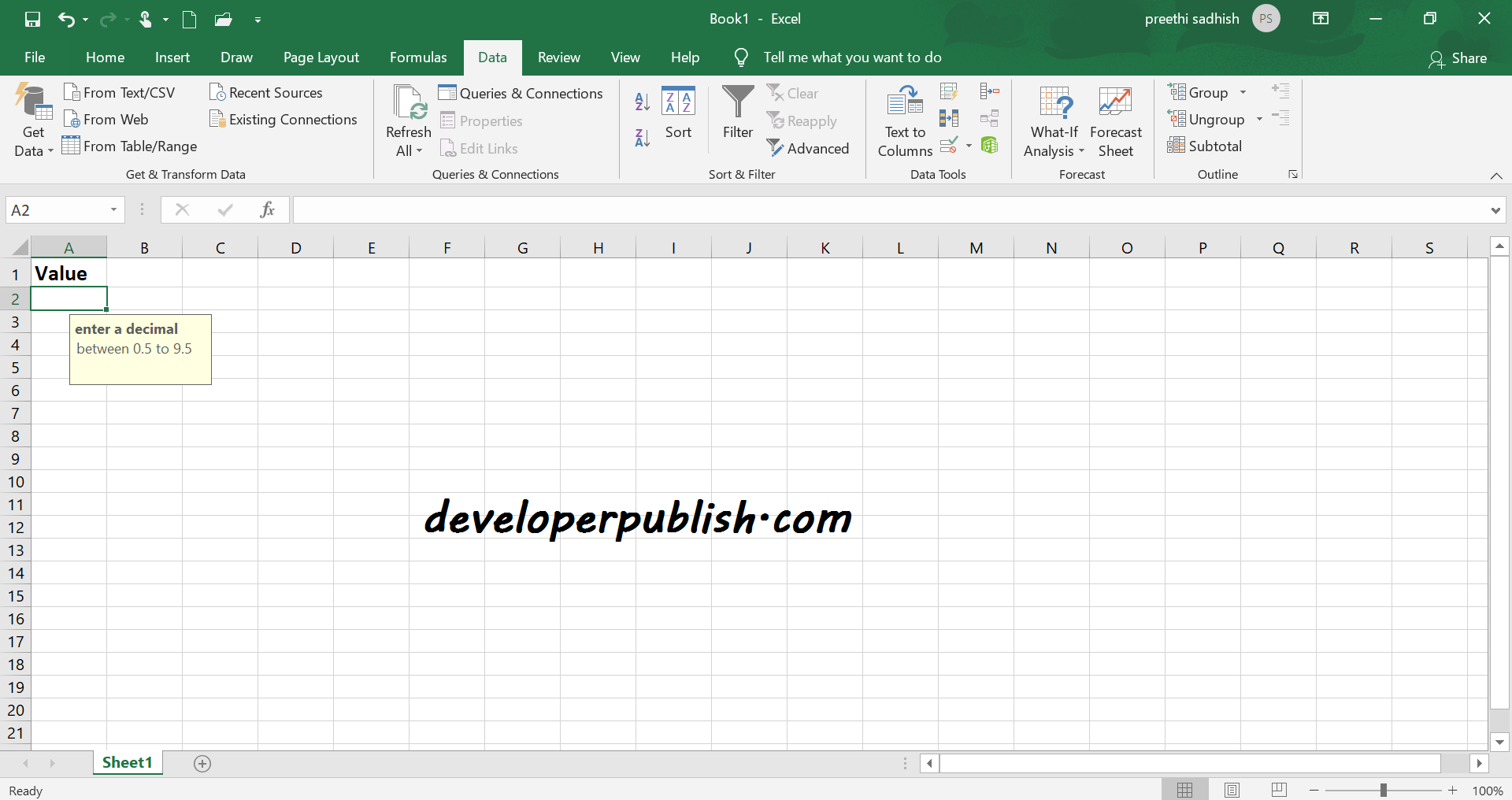Switch to the Page Layout ribbon tab
1512x800 pixels.
(321, 57)
